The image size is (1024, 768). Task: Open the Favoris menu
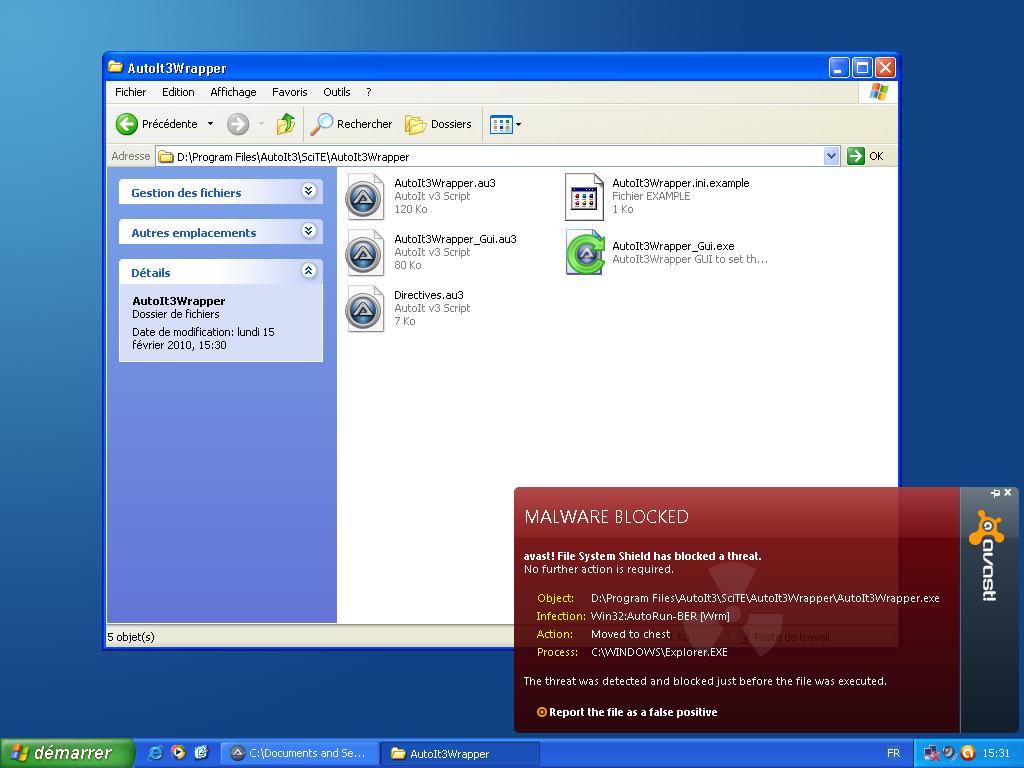click(x=289, y=92)
